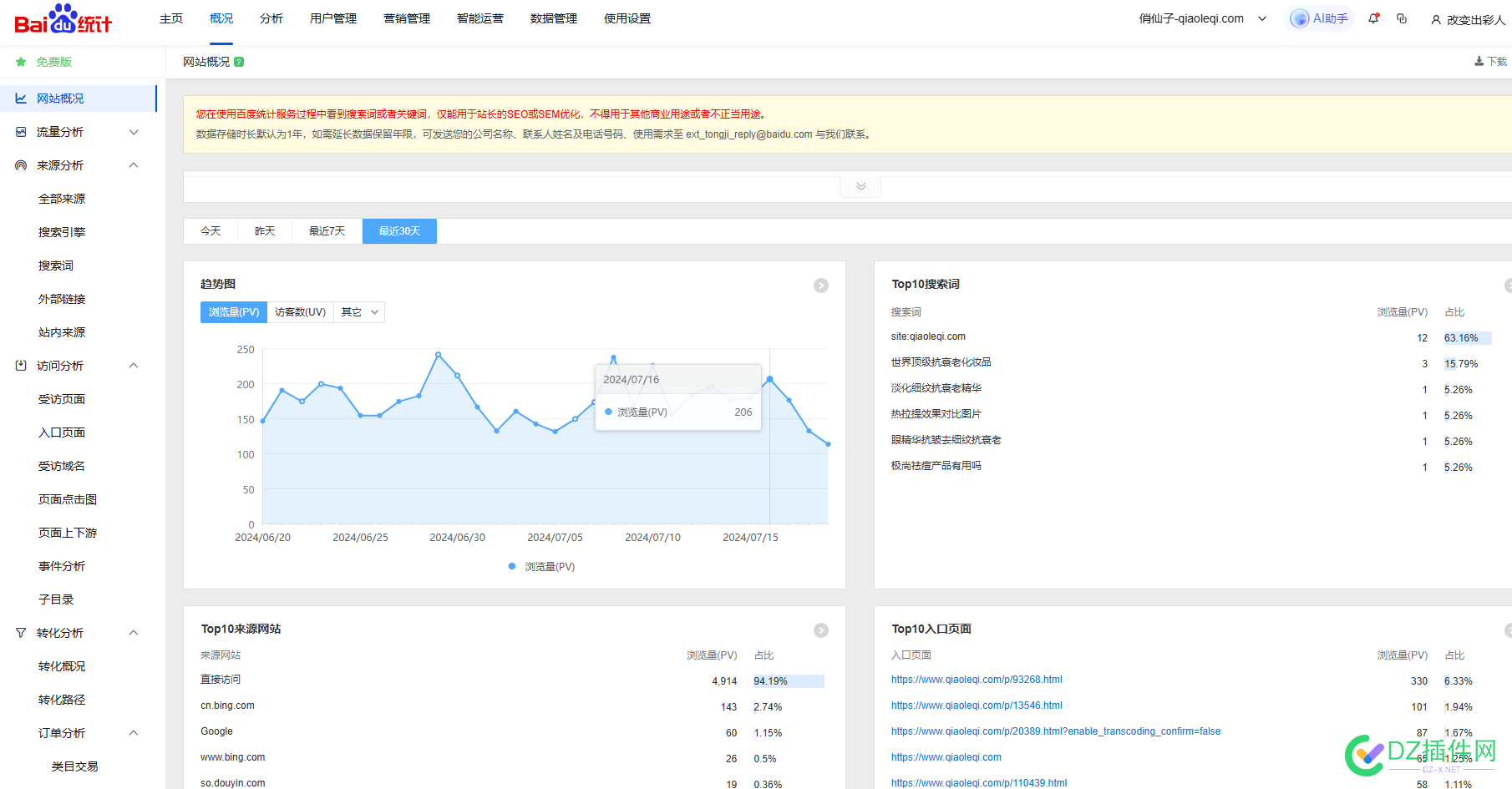Open the 营销管理 top menu
Viewport: 1512px width, 789px height.
coord(407,18)
